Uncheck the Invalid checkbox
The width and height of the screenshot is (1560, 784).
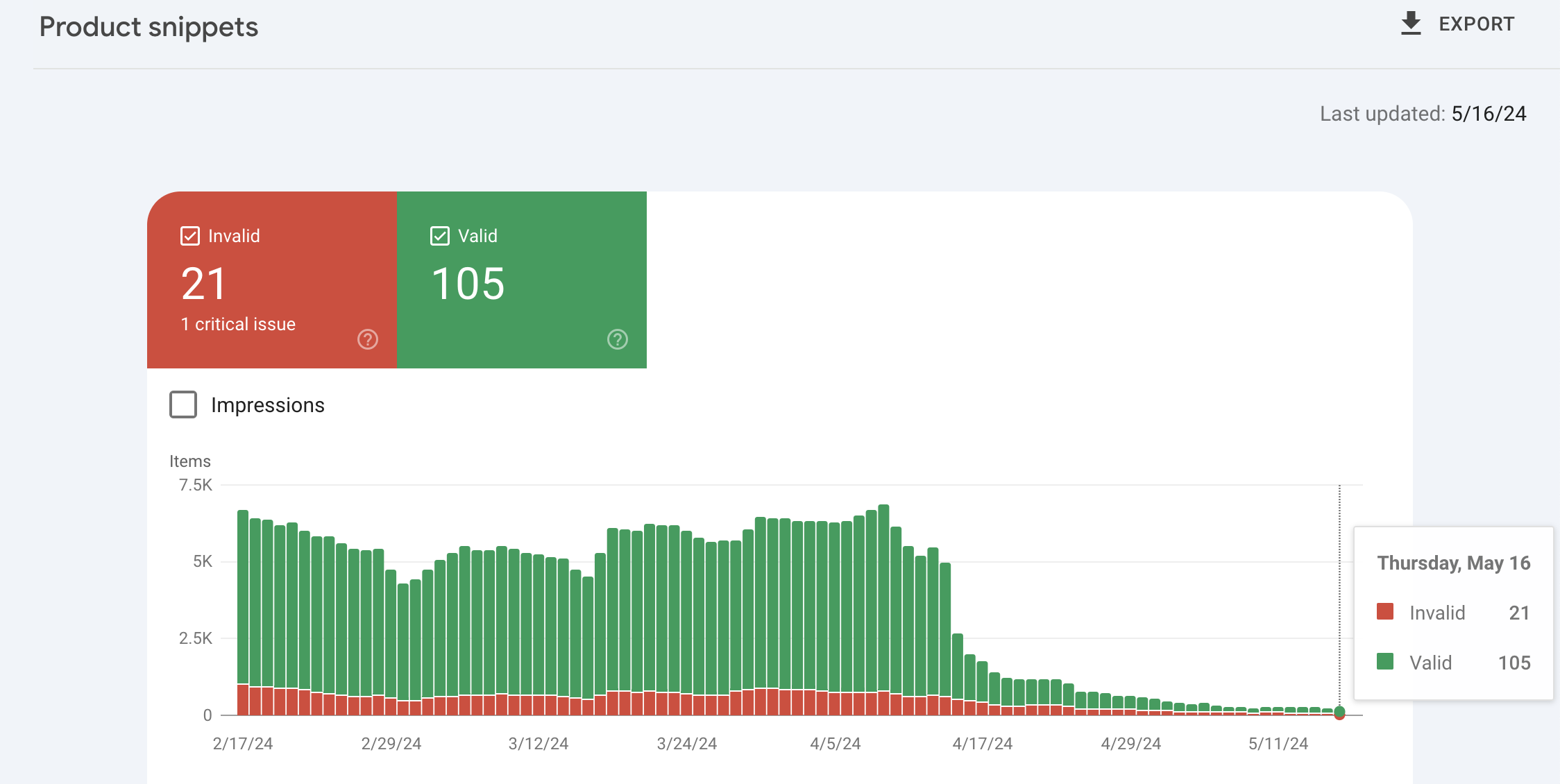coord(190,236)
